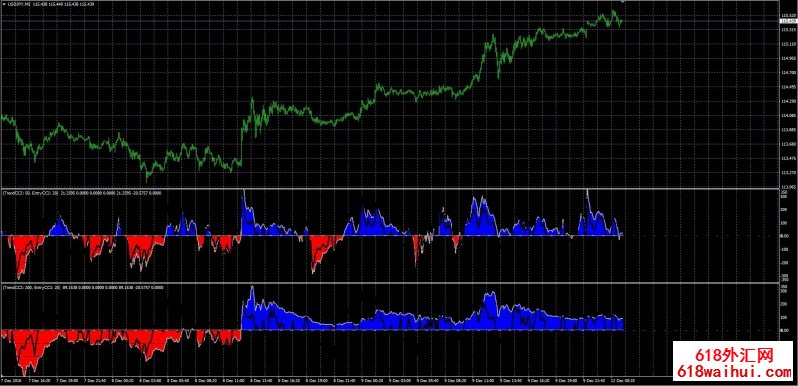Screen dimensions: 798x386
Task: Click the green price line's lowest point
Action: 148,178
